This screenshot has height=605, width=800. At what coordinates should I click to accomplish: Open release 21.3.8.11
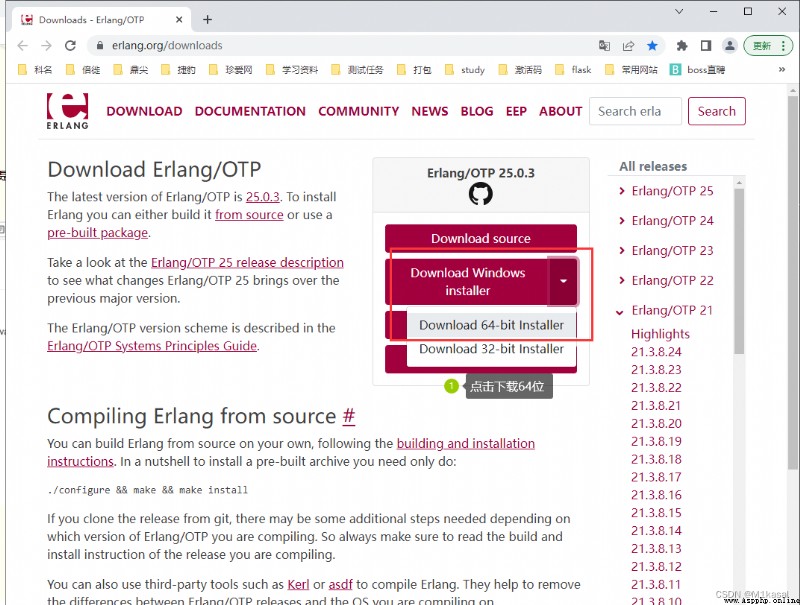click(x=656, y=585)
